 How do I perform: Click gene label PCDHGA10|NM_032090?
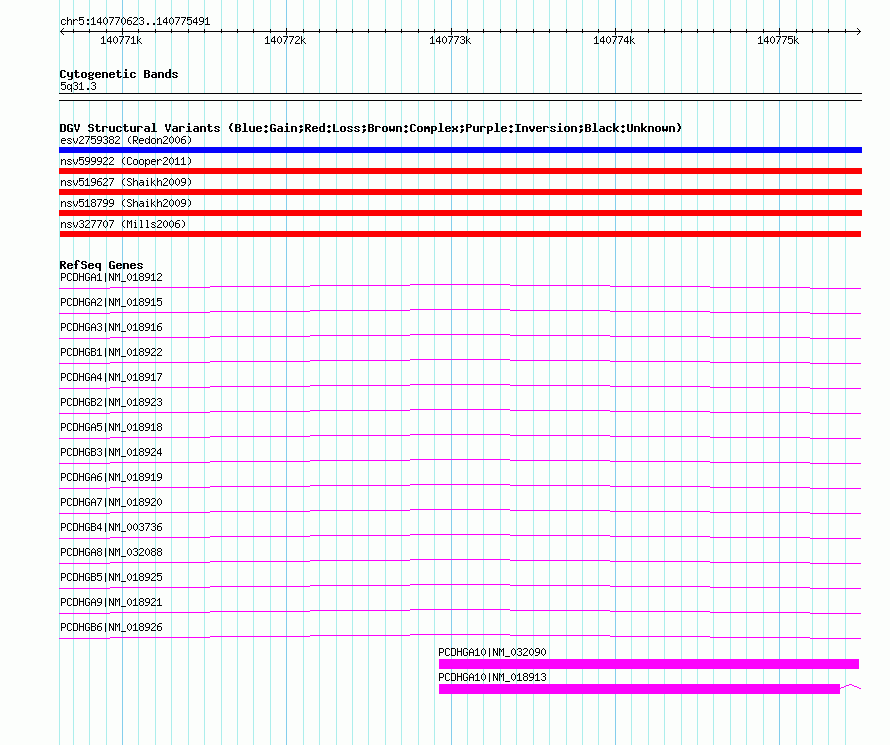pyautogui.click(x=492, y=652)
